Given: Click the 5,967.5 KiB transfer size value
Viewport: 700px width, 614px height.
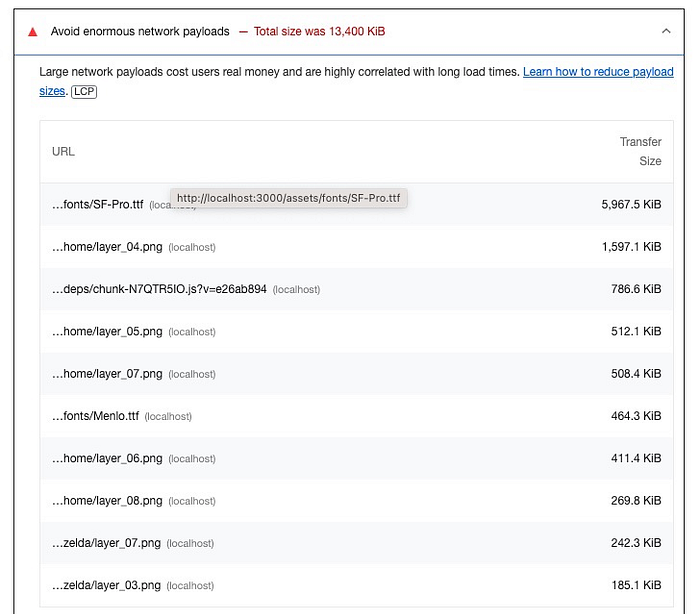Looking at the screenshot, I should pyautogui.click(x=631, y=204).
